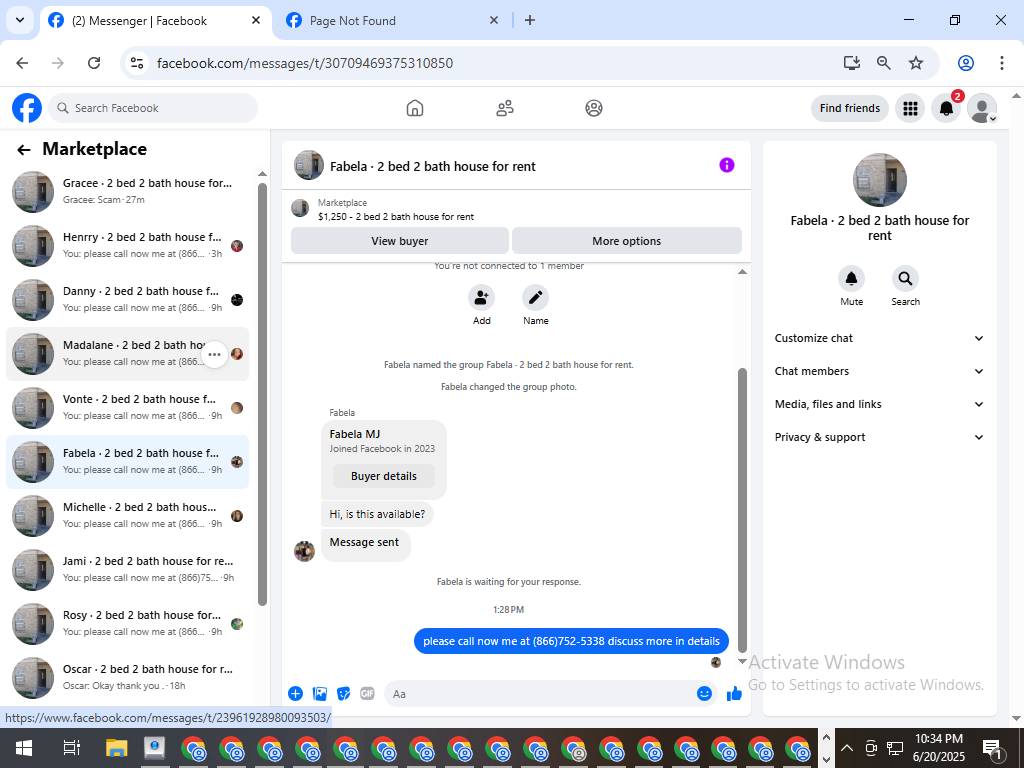Image resolution: width=1024 pixels, height=768 pixels.
Task: Open the Vonte conversation
Action: tap(127, 408)
